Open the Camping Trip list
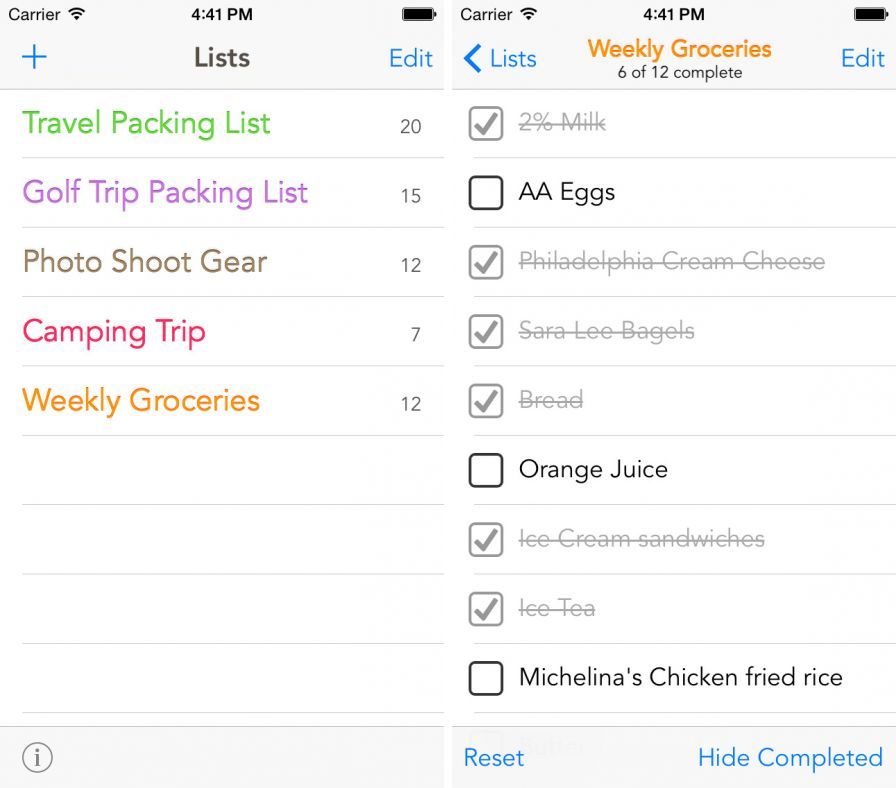The image size is (896, 788). [114, 332]
